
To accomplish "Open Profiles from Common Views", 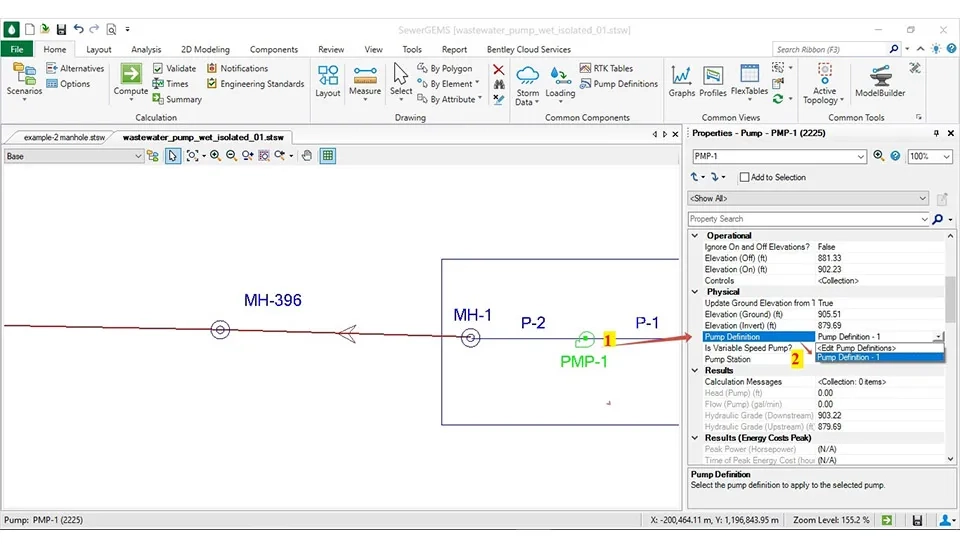I will [x=713, y=81].
